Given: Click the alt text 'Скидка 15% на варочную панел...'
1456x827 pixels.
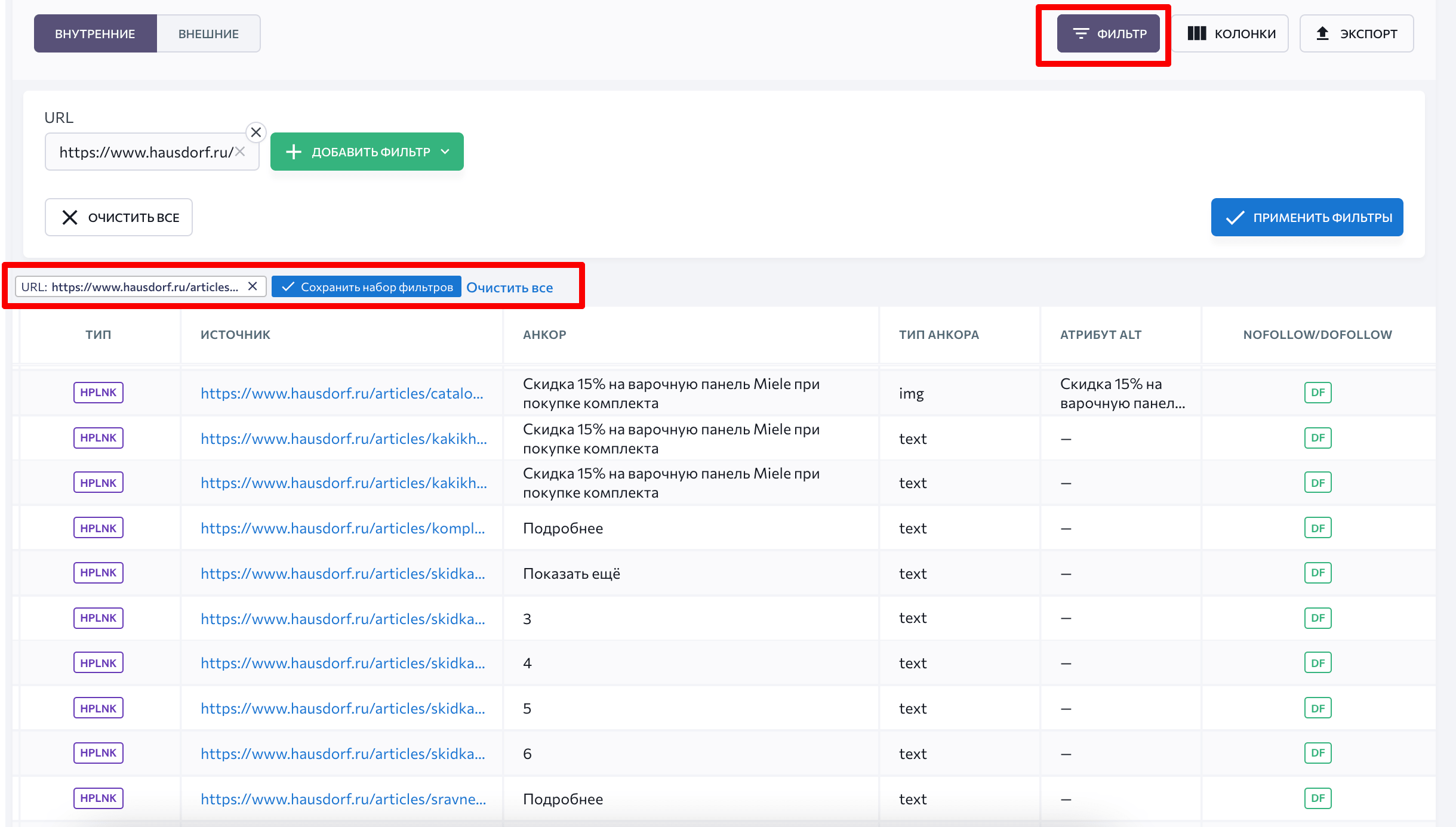Looking at the screenshot, I should pyautogui.click(x=1122, y=393).
